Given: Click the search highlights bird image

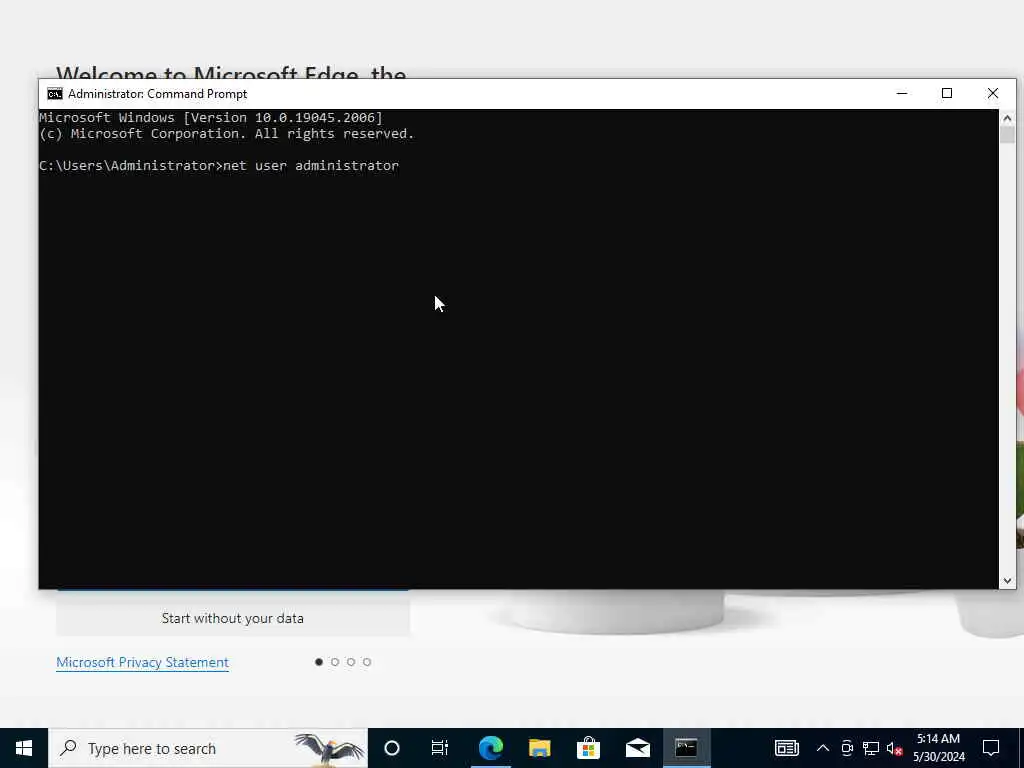Looking at the screenshot, I should point(328,748).
